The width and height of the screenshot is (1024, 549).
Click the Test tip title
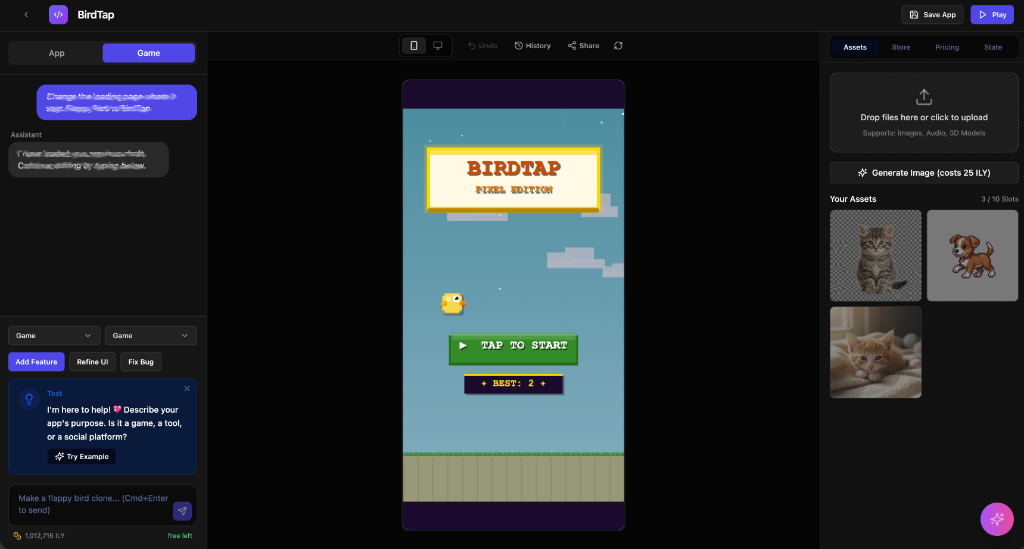(55, 394)
